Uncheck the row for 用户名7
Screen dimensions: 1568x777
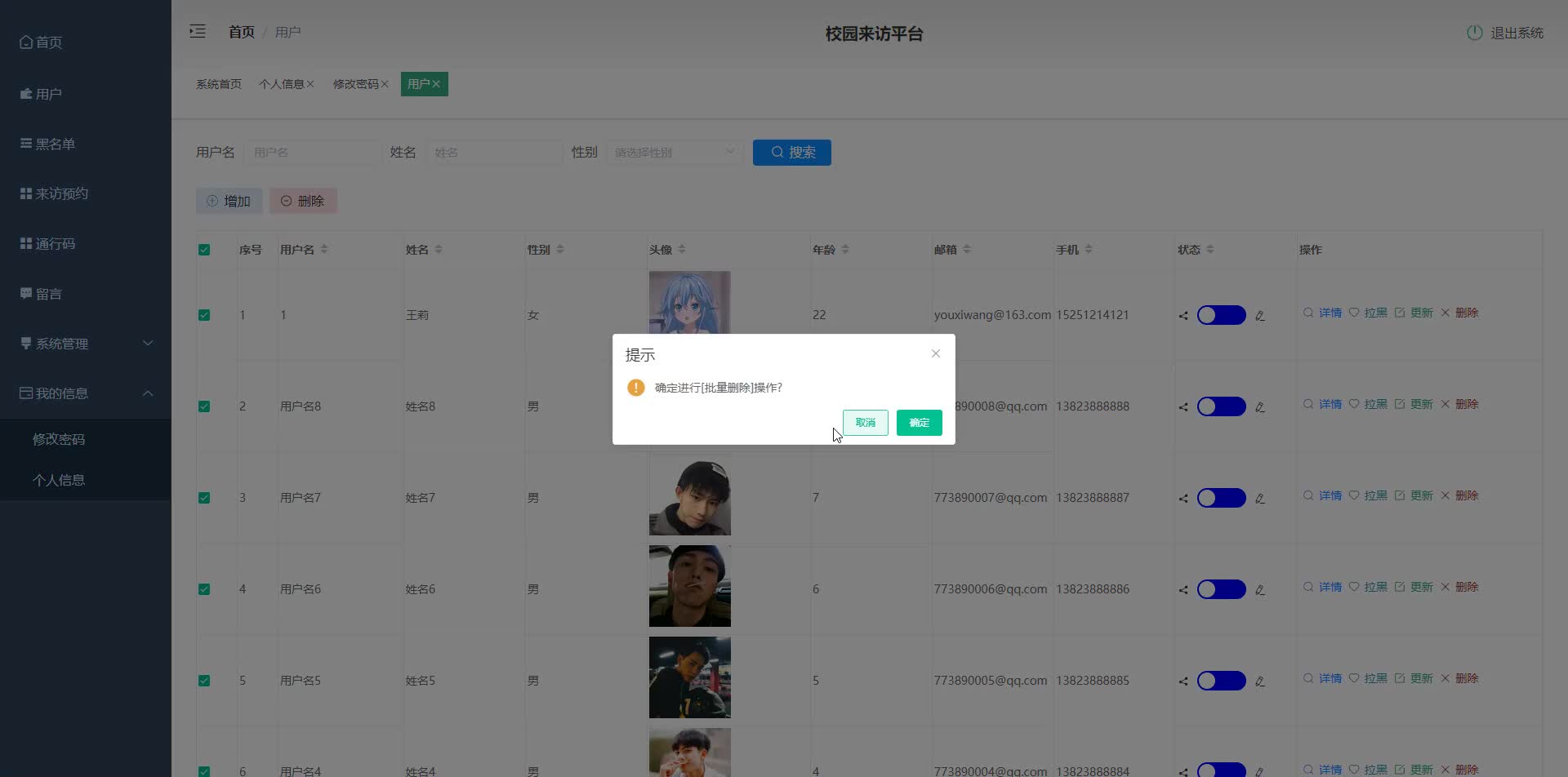pos(204,498)
